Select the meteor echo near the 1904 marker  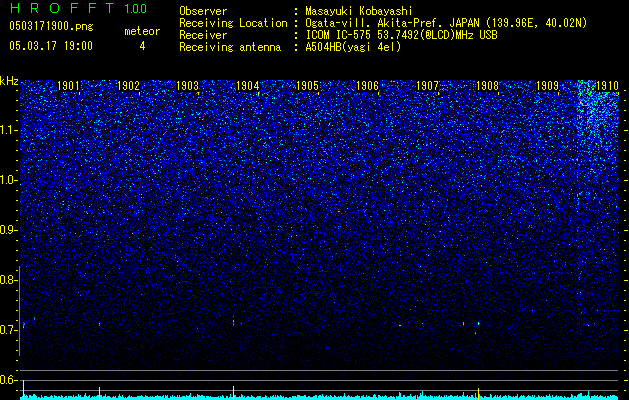(x=233, y=321)
